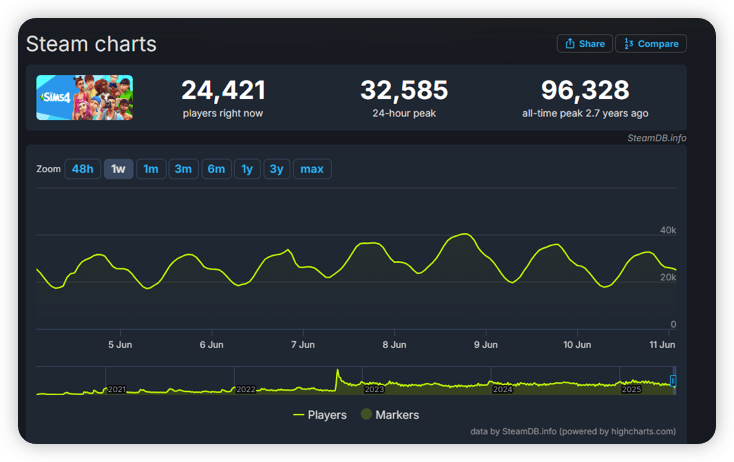
Task: Click the 2022 marker in navigator
Action: pos(245,389)
